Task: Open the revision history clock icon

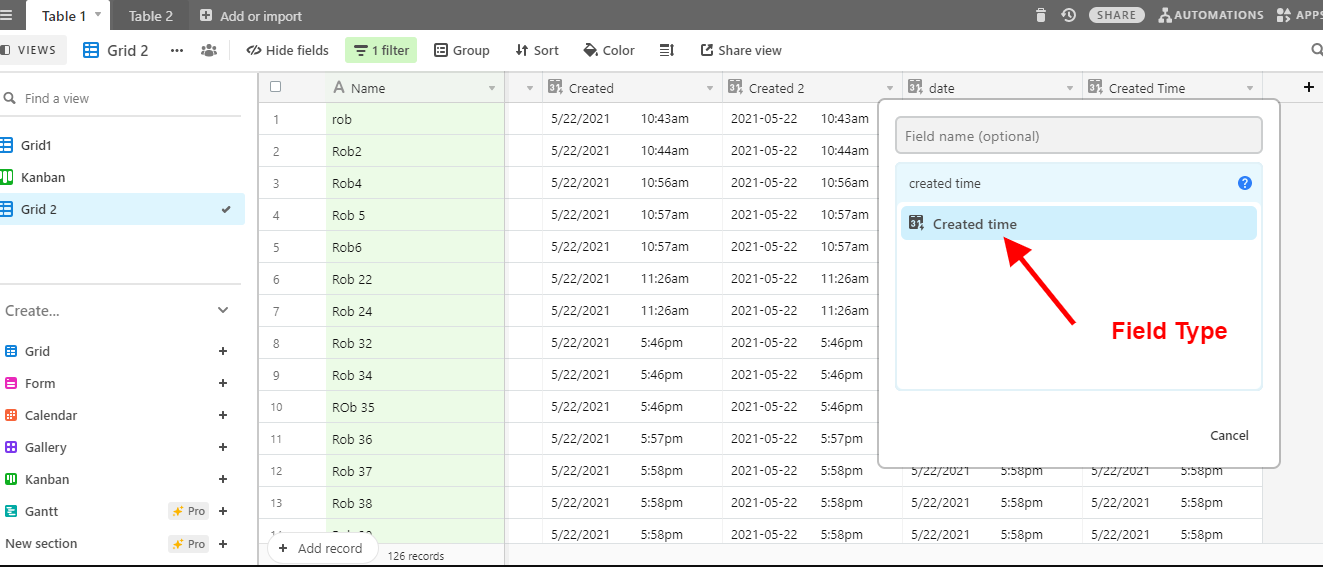Action: (x=1068, y=15)
